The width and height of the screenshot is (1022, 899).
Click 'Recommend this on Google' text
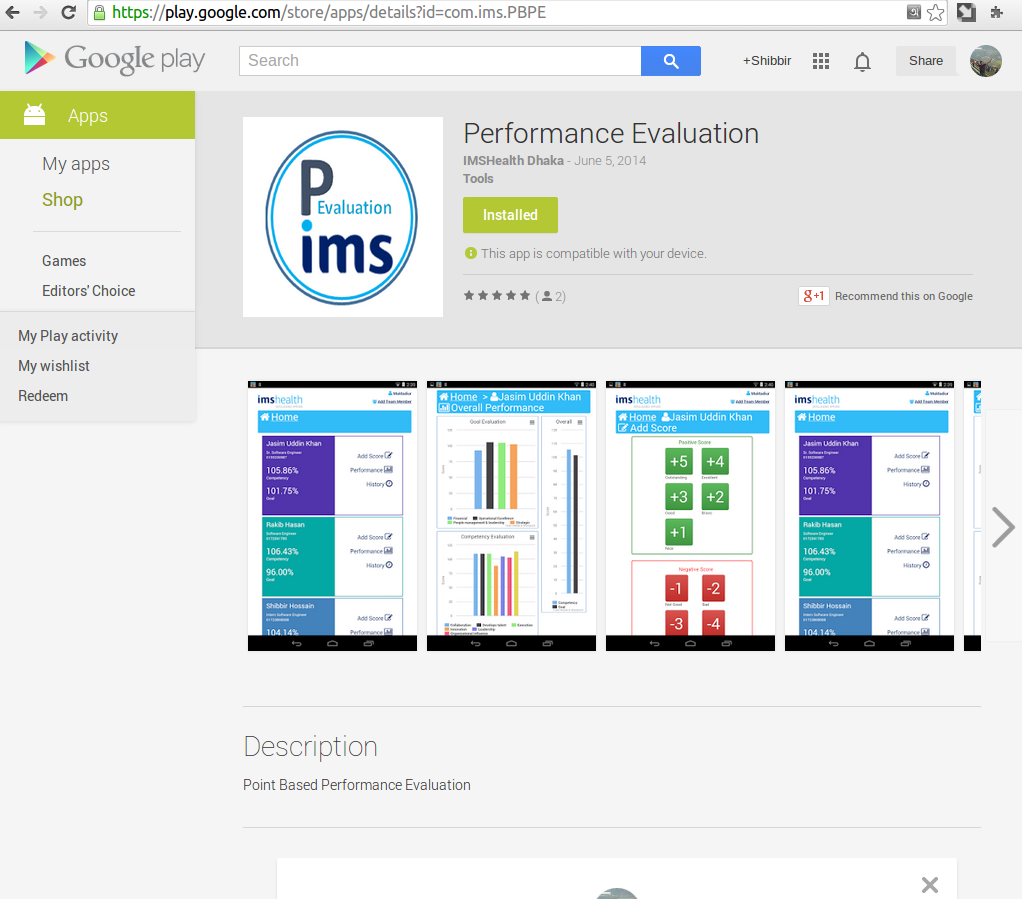903,296
